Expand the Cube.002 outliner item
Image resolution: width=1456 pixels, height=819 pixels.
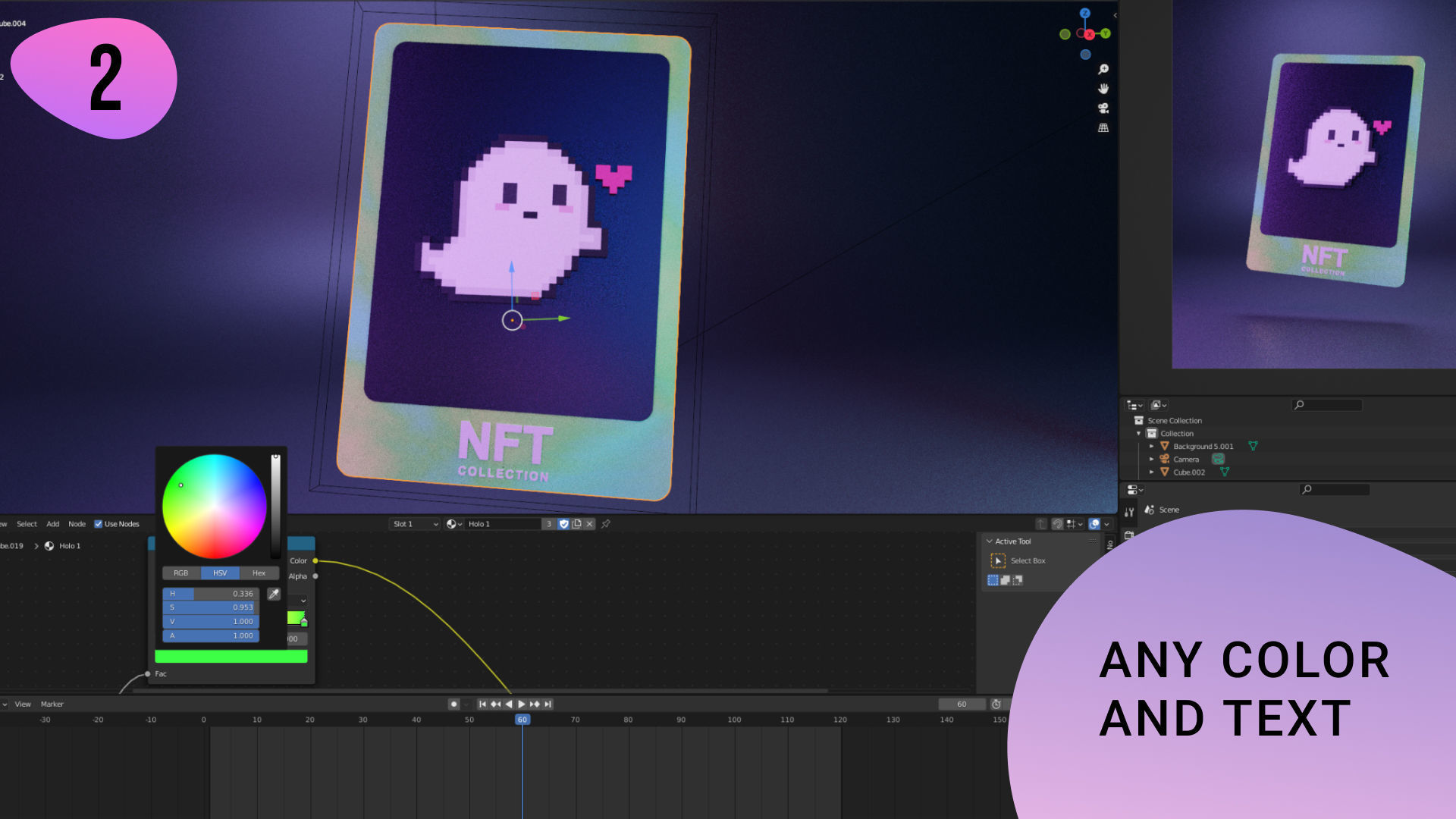pos(1151,472)
